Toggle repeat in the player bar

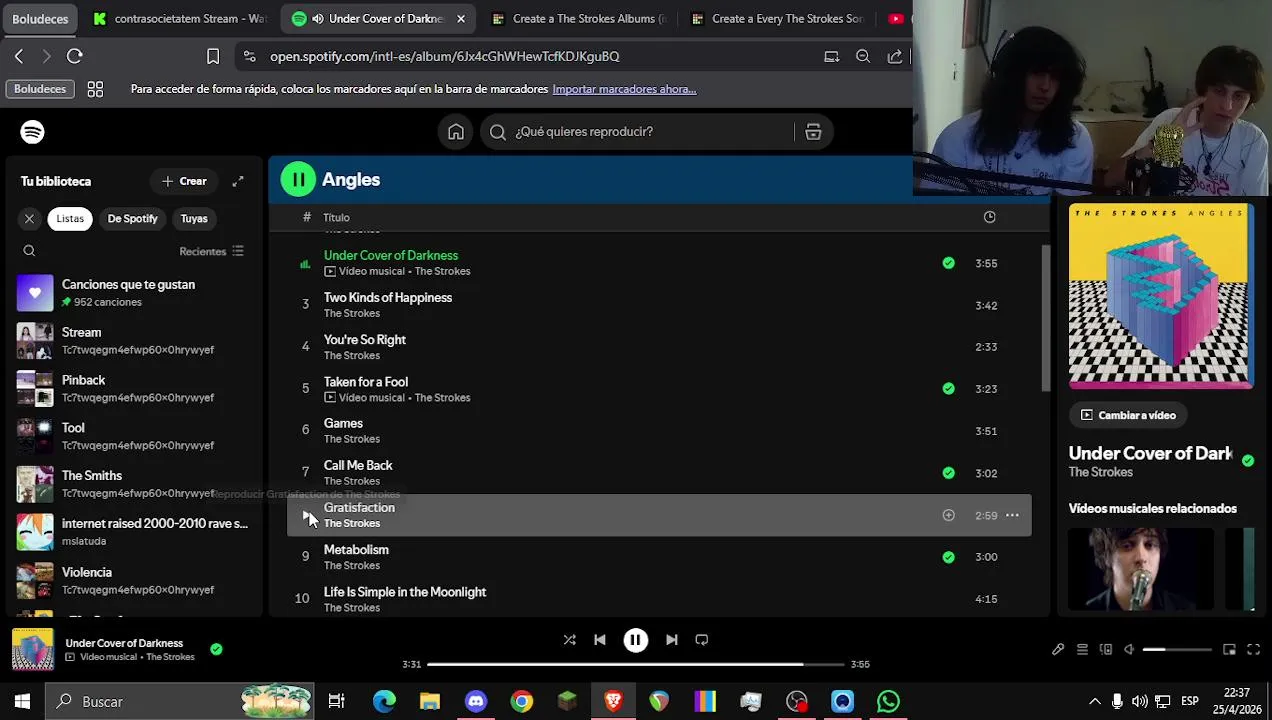pyautogui.click(x=702, y=640)
